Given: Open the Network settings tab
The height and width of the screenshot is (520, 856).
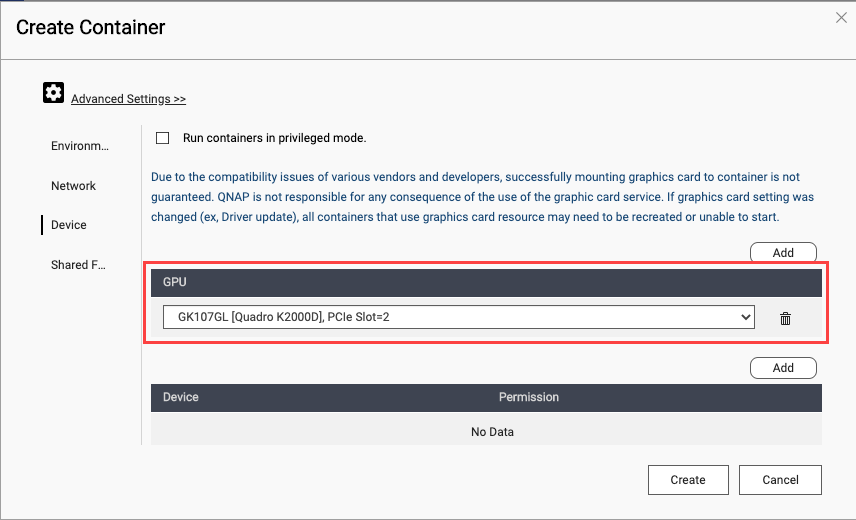Looking at the screenshot, I should (74, 186).
